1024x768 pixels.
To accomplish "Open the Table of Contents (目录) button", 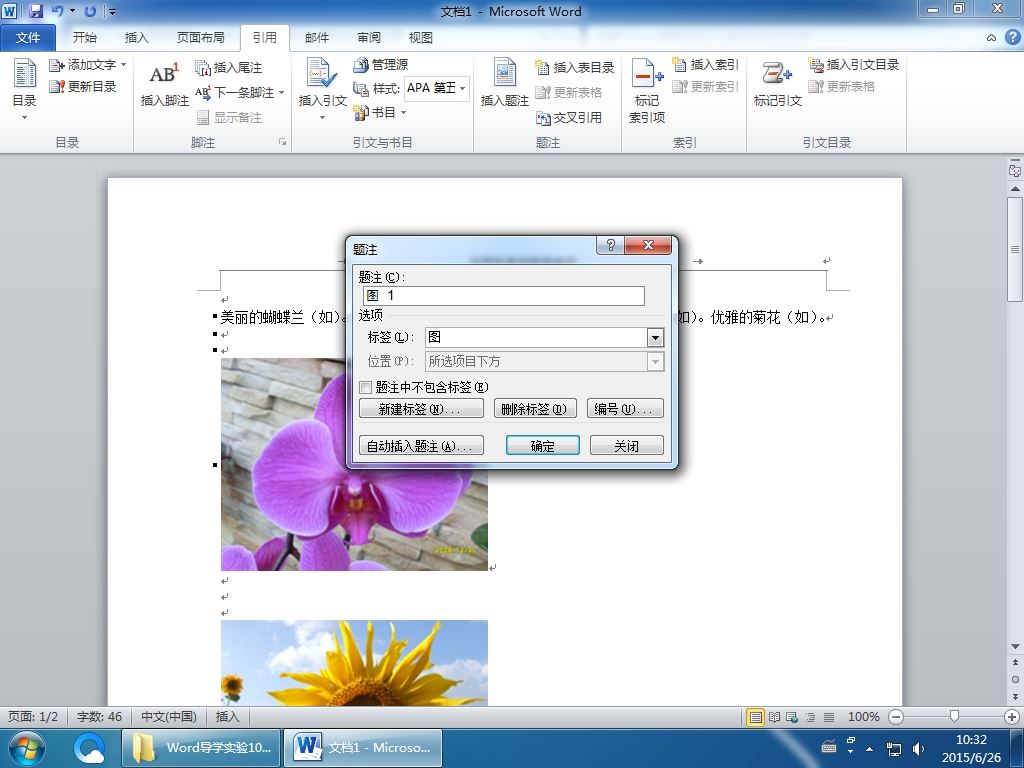I will (24, 89).
